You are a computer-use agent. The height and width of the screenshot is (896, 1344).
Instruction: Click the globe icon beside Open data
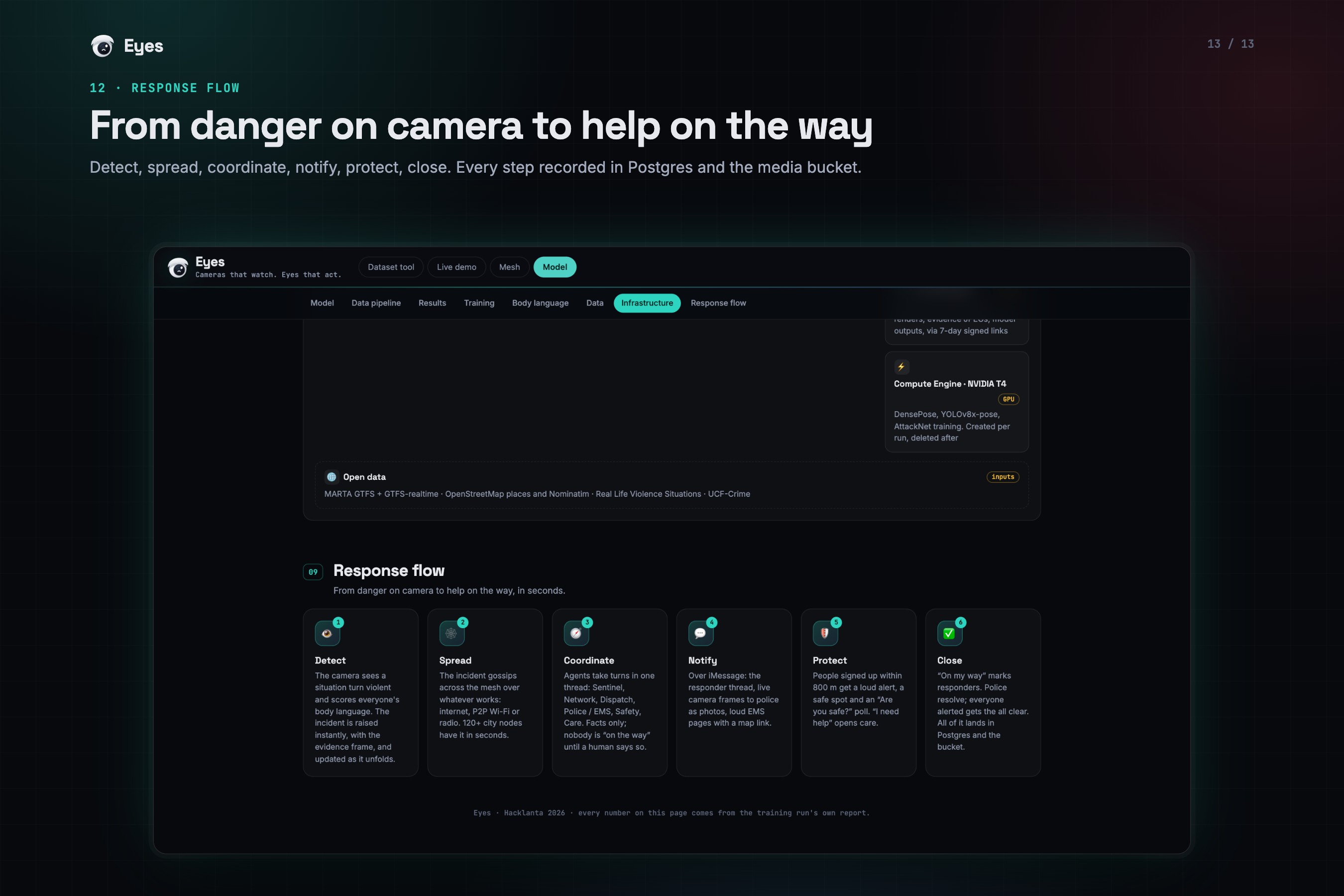point(332,476)
